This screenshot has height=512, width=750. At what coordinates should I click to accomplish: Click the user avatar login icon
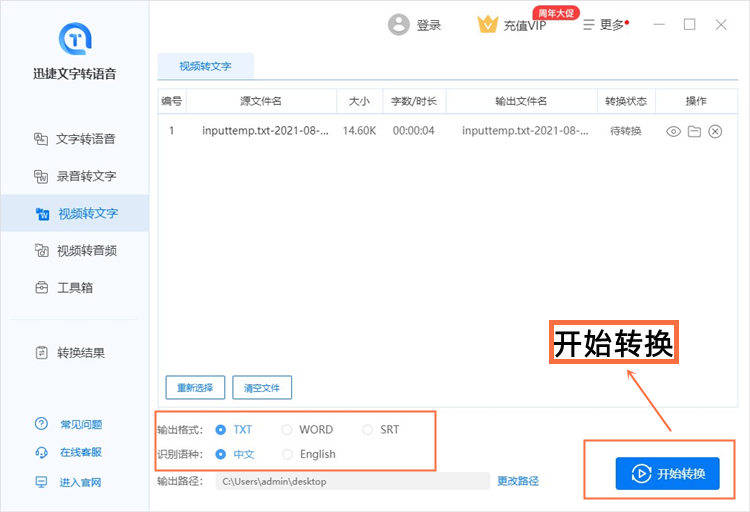pyautogui.click(x=398, y=25)
